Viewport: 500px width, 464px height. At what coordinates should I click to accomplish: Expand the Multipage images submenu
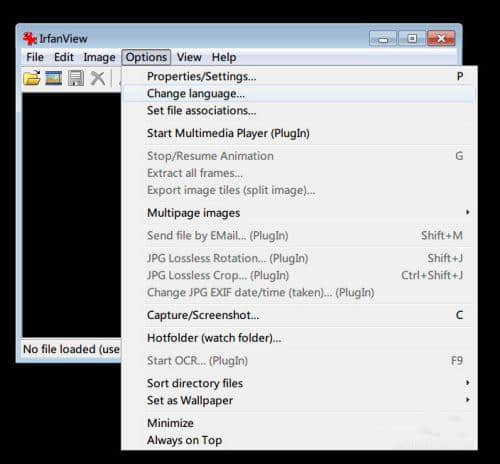coord(299,213)
